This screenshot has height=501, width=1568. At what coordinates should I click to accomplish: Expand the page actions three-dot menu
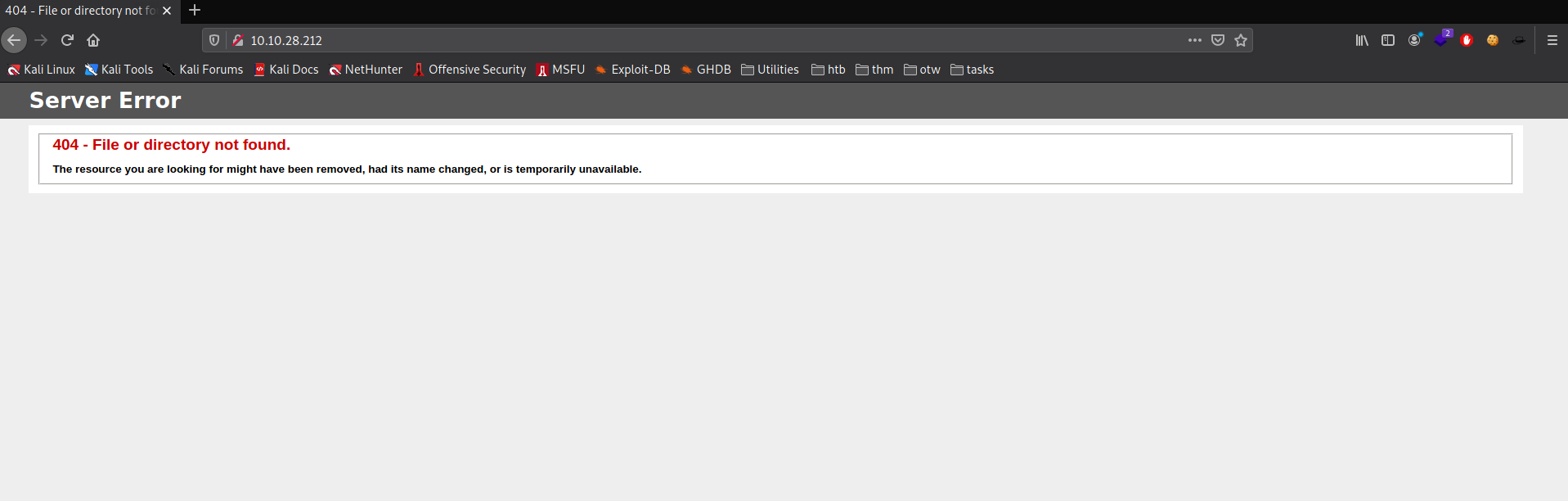pos(1195,40)
